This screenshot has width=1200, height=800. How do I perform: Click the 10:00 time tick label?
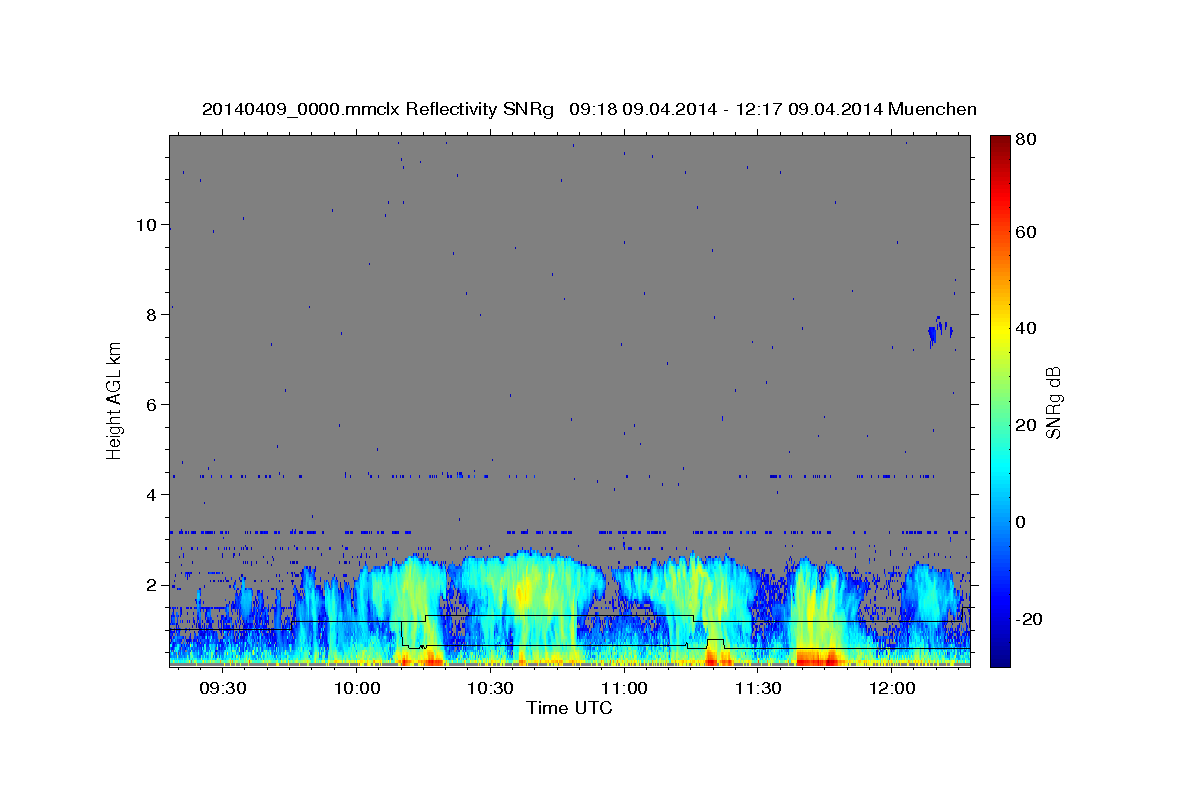click(x=356, y=689)
